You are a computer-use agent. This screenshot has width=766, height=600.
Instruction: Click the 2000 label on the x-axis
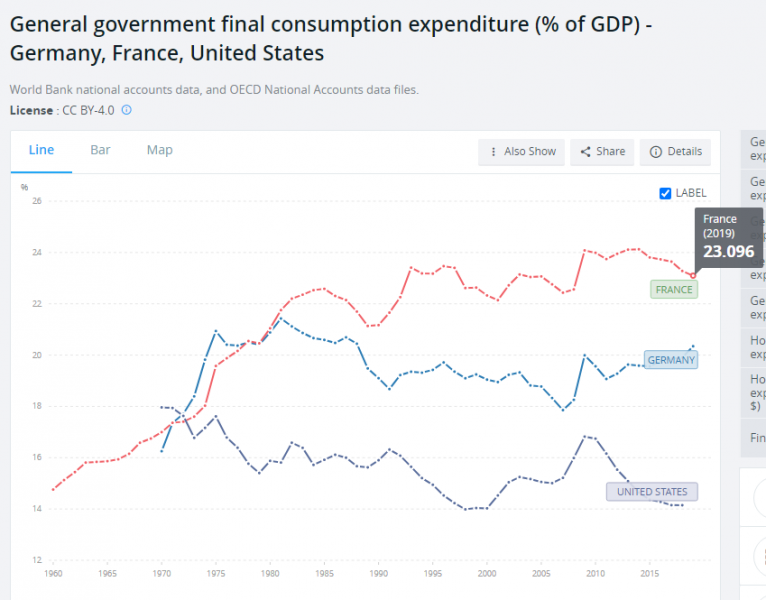[x=487, y=574]
